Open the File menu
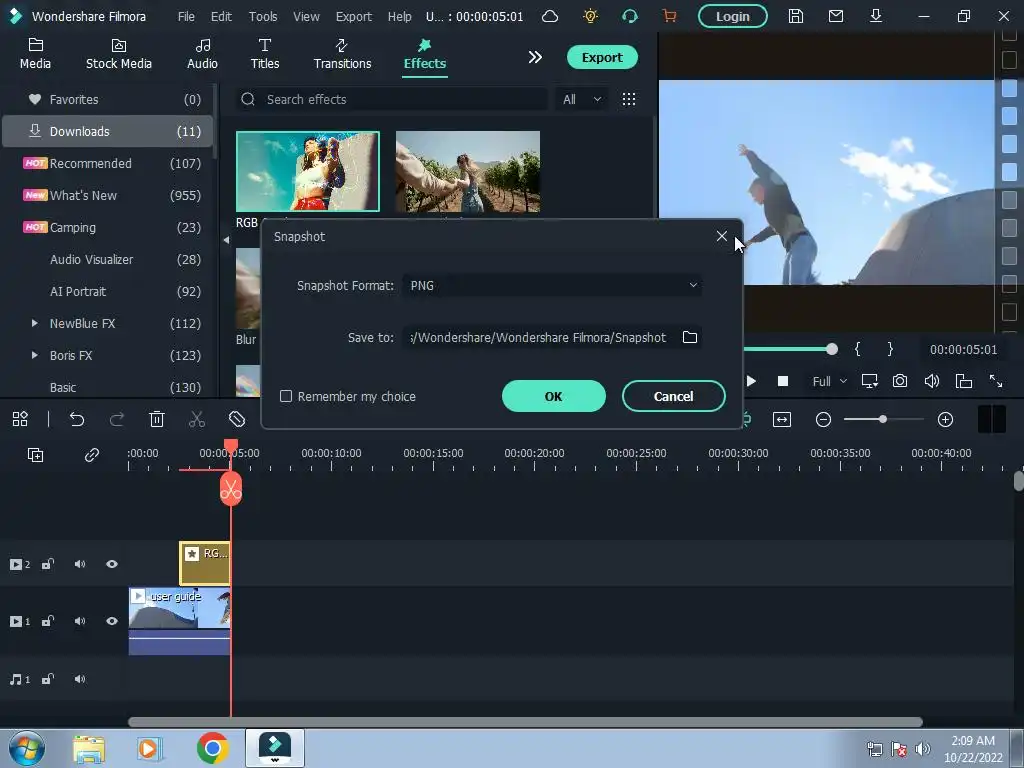 pos(186,16)
